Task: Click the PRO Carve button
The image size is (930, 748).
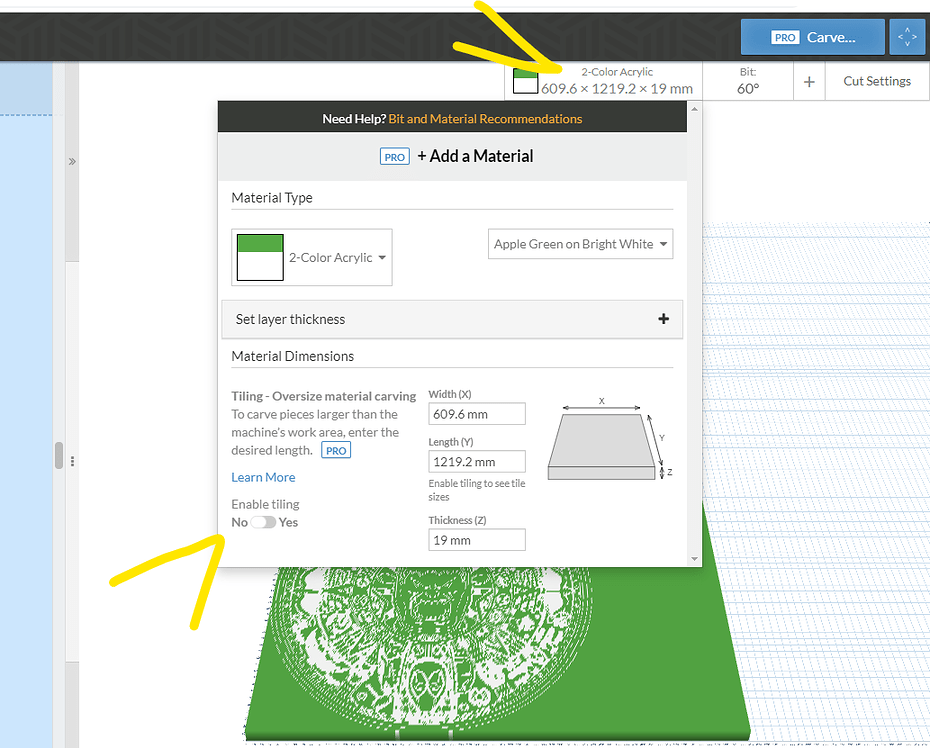Action: coord(812,37)
